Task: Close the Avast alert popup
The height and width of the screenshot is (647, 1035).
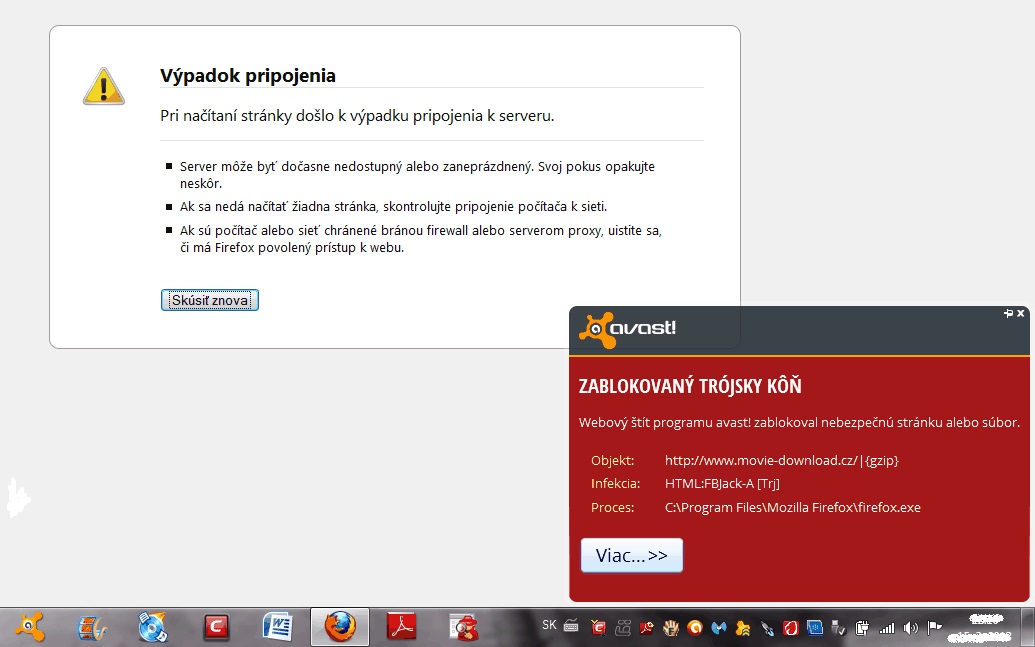Action: pos(1020,313)
